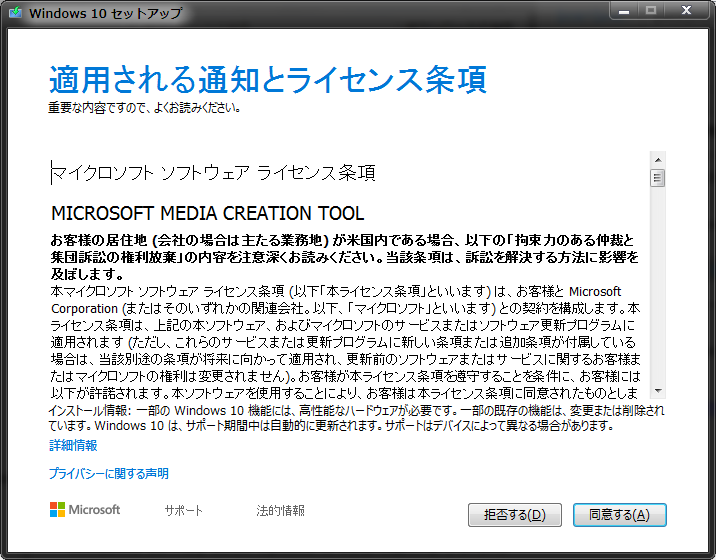
Task: Click the MICROSOFT MEDIA CREATION TOOL heading
Action: pyautogui.click(x=208, y=213)
